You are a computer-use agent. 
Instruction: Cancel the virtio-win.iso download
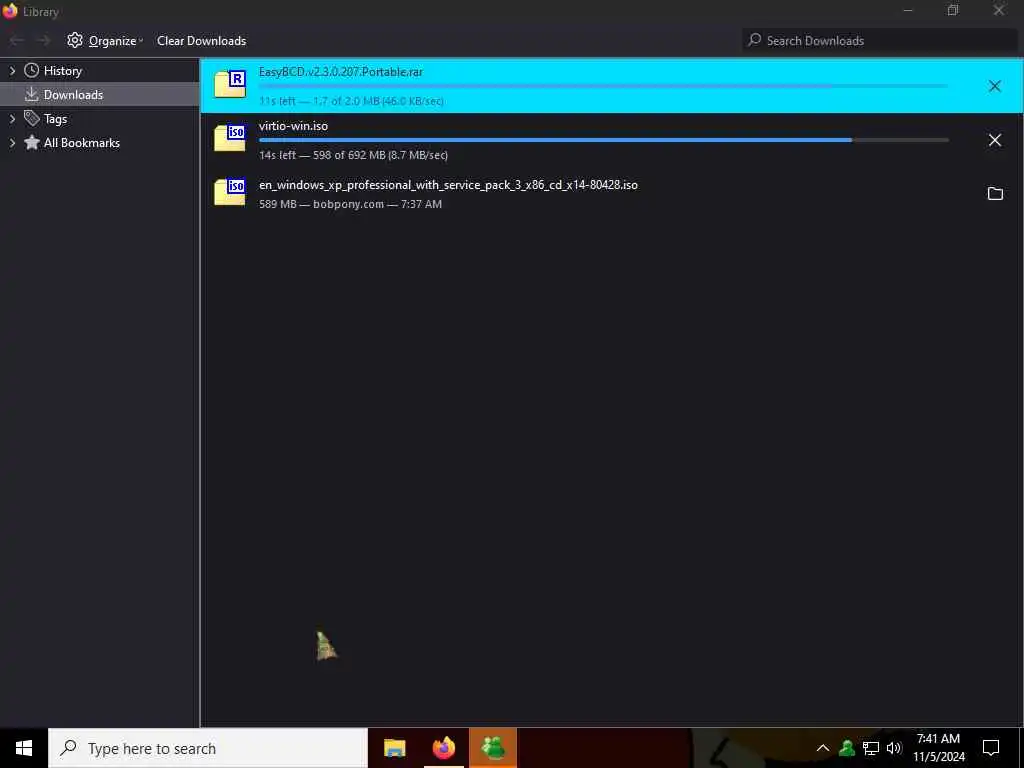994,140
